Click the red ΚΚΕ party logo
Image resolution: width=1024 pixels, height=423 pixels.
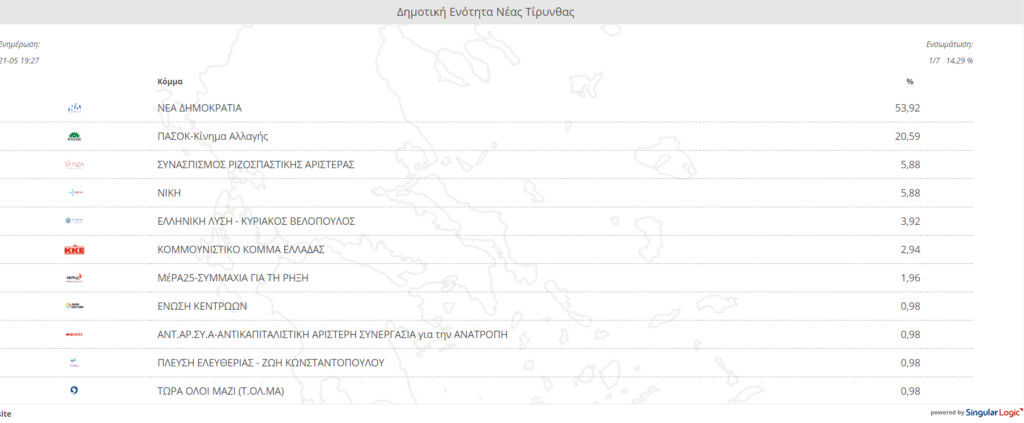pyautogui.click(x=74, y=249)
